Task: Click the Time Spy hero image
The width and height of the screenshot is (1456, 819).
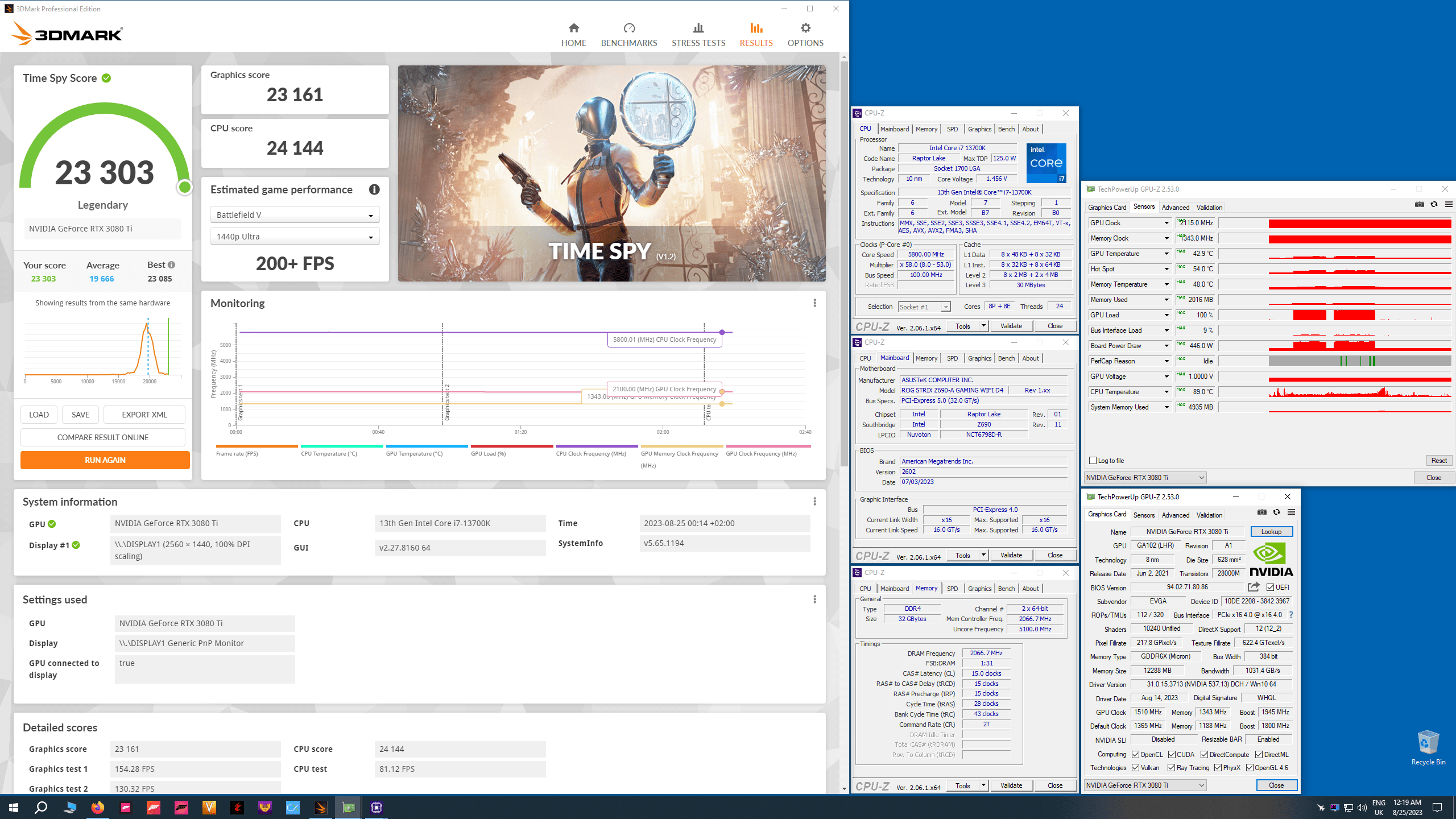Action: 611,173
